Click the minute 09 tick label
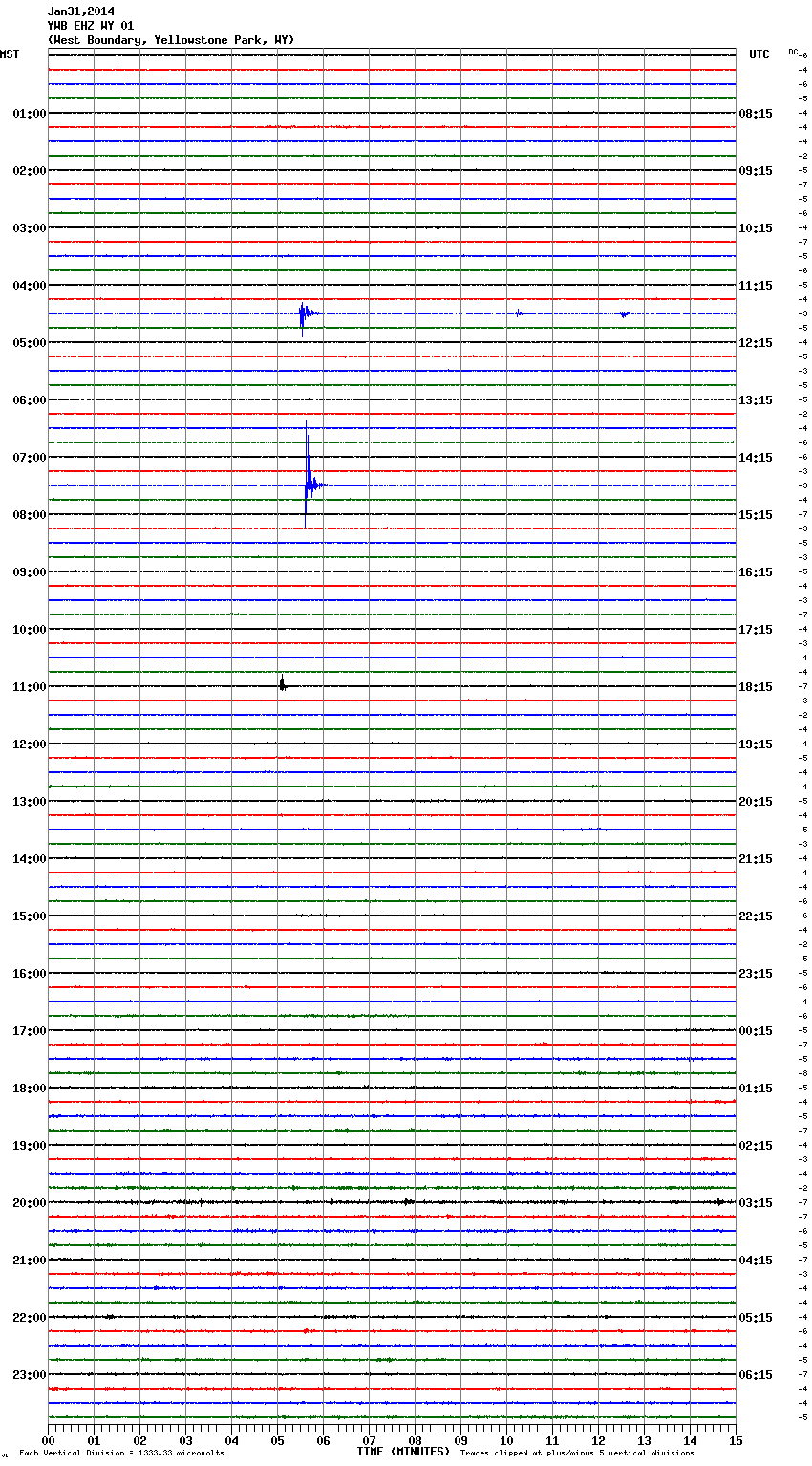This screenshot has width=812, height=1466. pyautogui.click(x=460, y=1440)
